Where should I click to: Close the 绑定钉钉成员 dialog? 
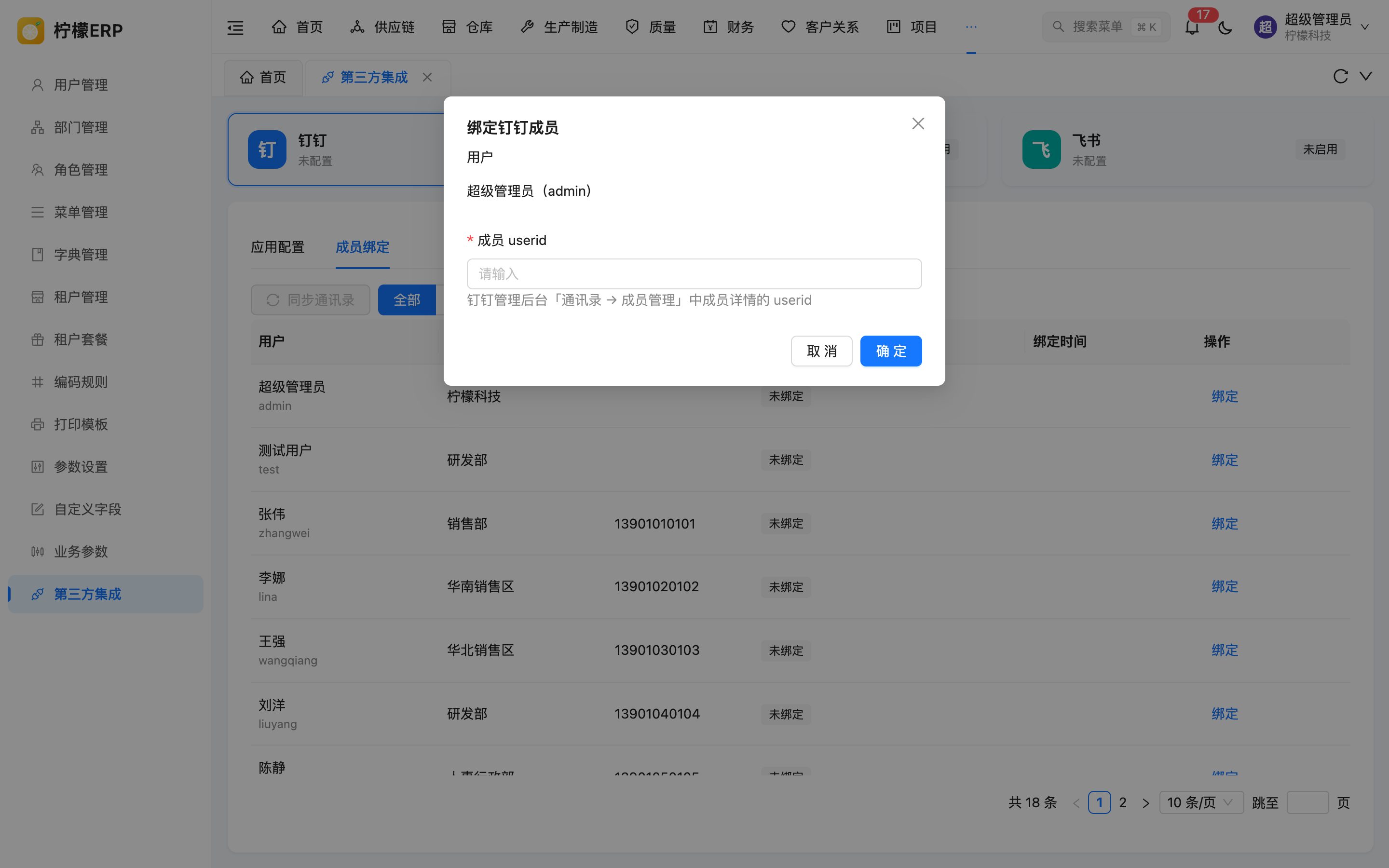pos(918,123)
